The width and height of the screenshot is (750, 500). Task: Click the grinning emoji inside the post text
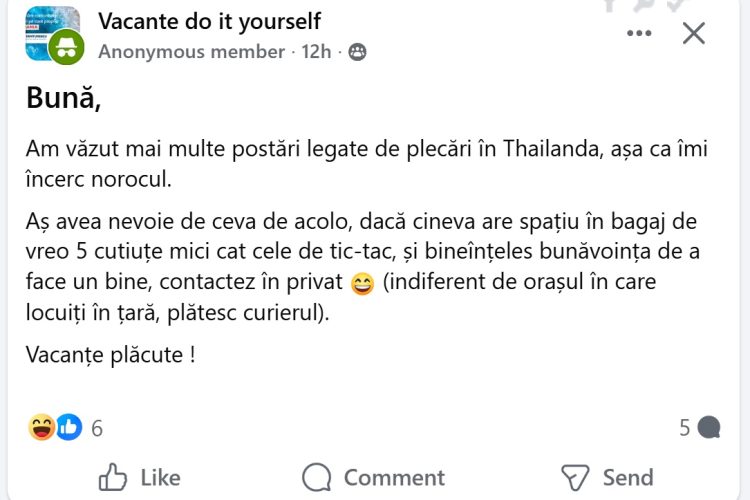coord(363,284)
